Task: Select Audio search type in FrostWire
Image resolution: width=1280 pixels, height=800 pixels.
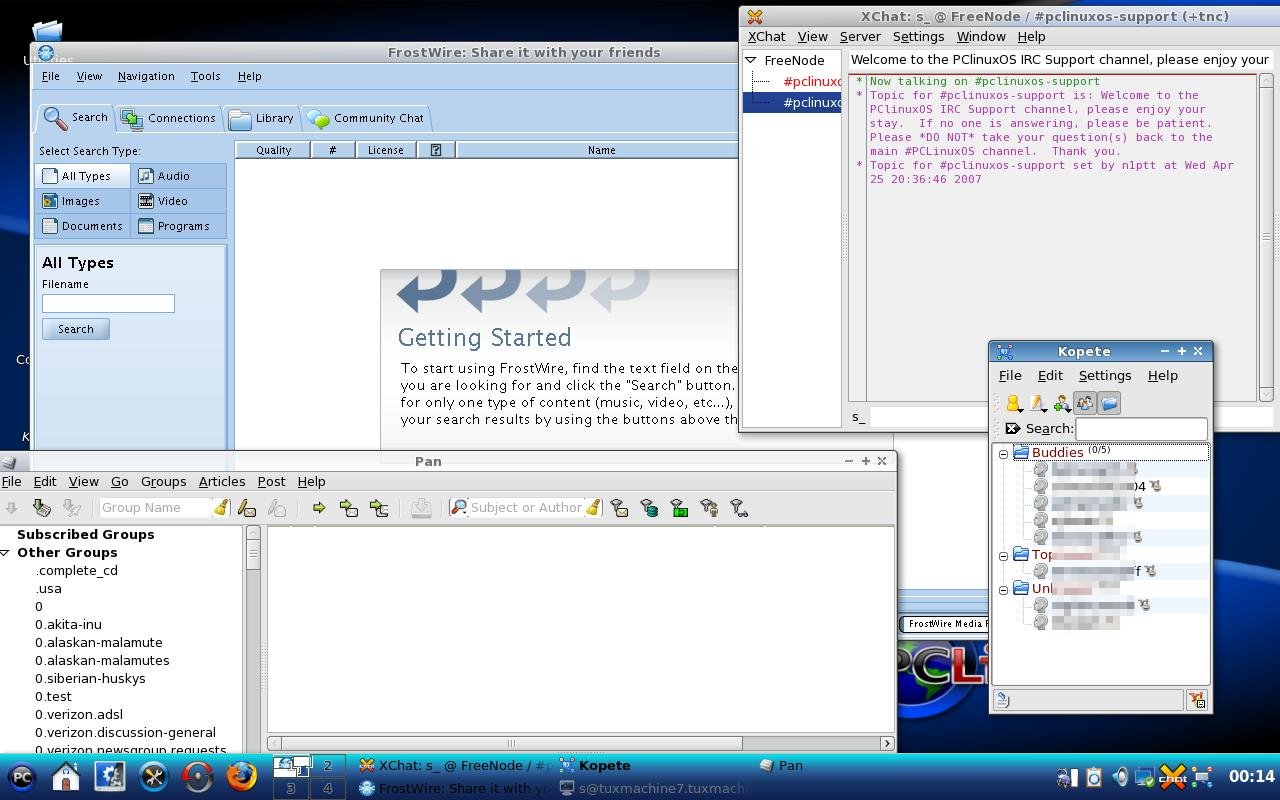Action: [180, 176]
